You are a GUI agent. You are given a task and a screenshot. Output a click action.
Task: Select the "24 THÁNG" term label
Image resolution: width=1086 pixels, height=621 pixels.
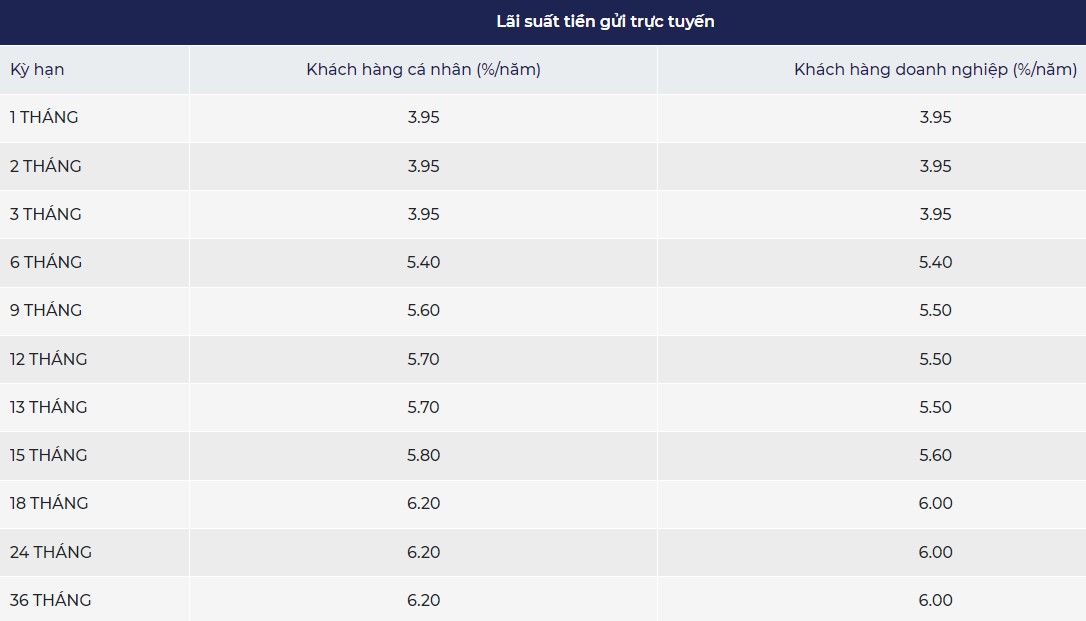[51, 552]
